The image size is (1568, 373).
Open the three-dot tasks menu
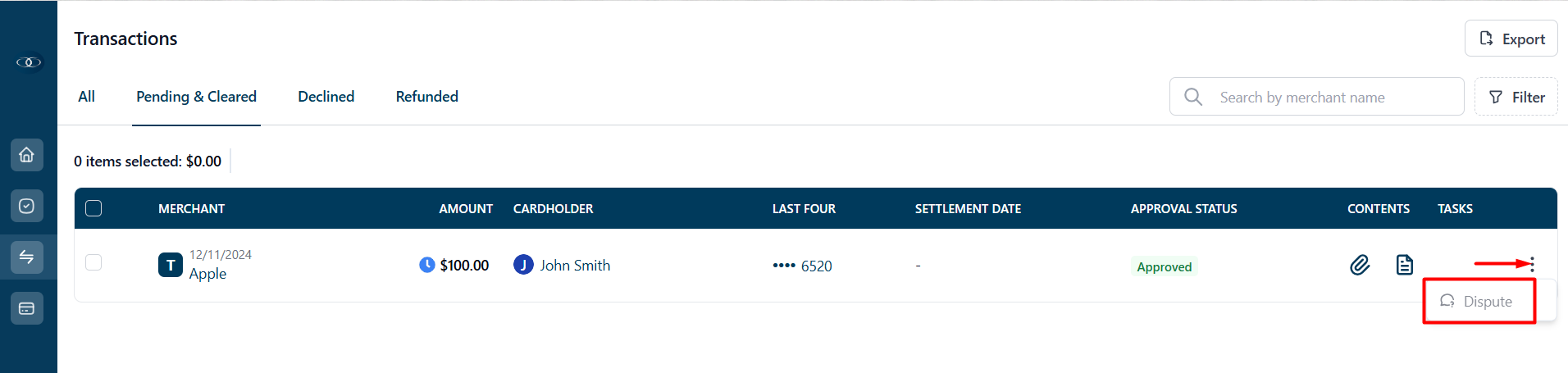(1532, 264)
